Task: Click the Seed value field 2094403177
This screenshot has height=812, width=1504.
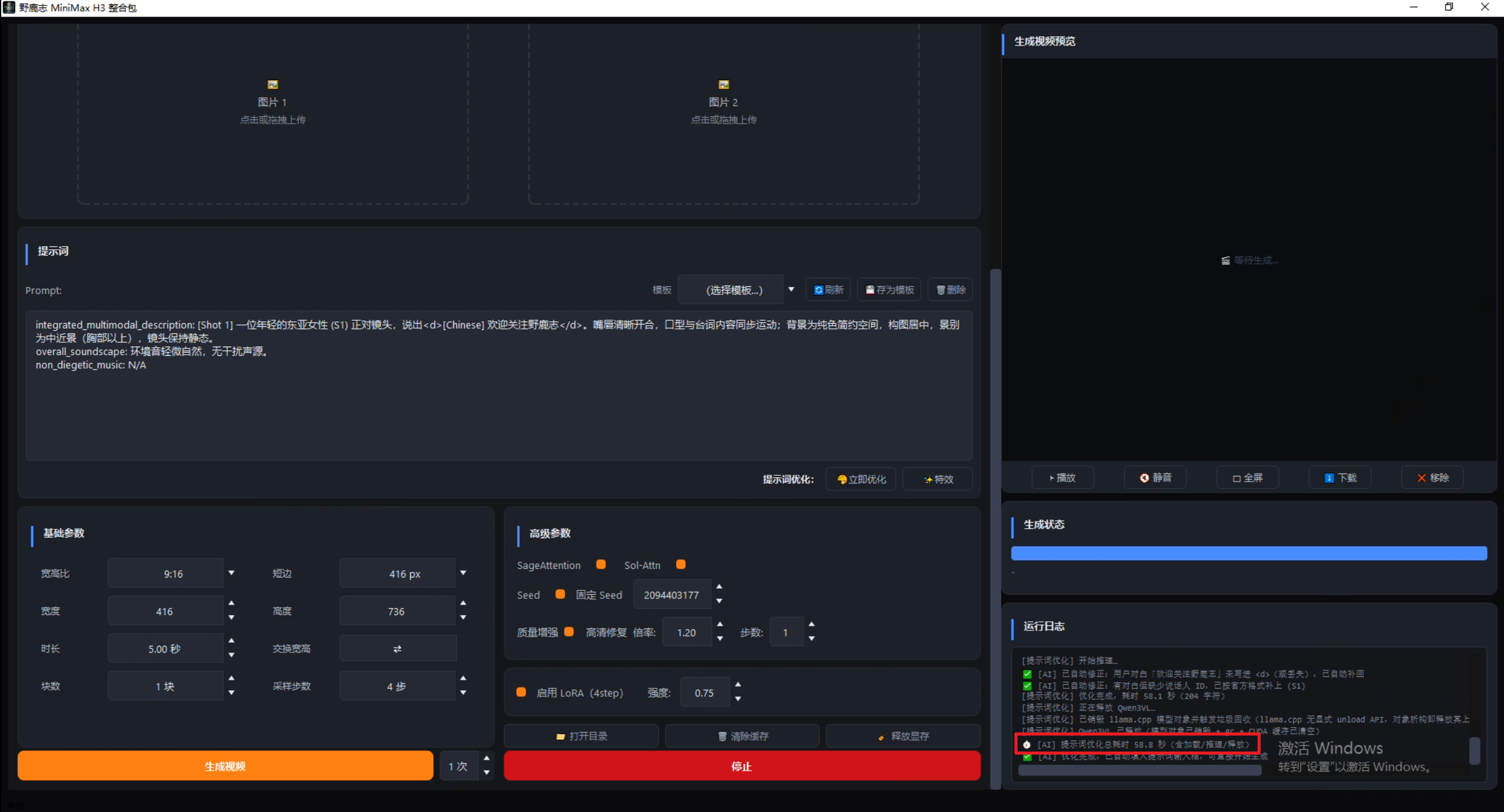Action: pos(671,595)
